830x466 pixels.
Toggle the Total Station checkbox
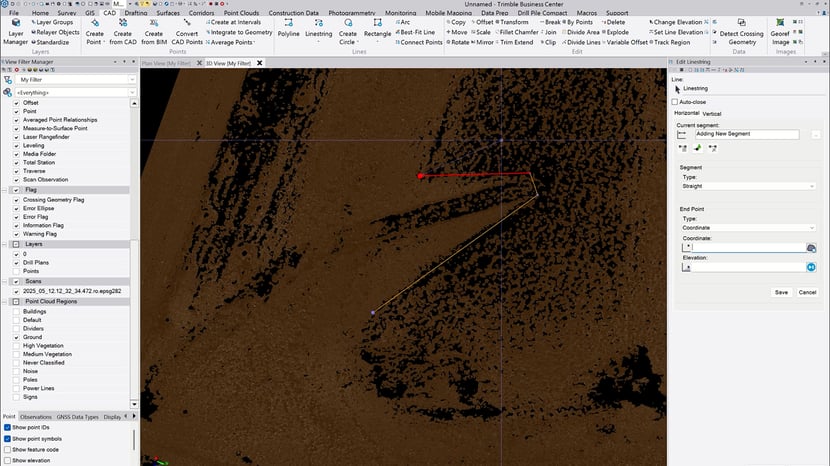(16, 163)
